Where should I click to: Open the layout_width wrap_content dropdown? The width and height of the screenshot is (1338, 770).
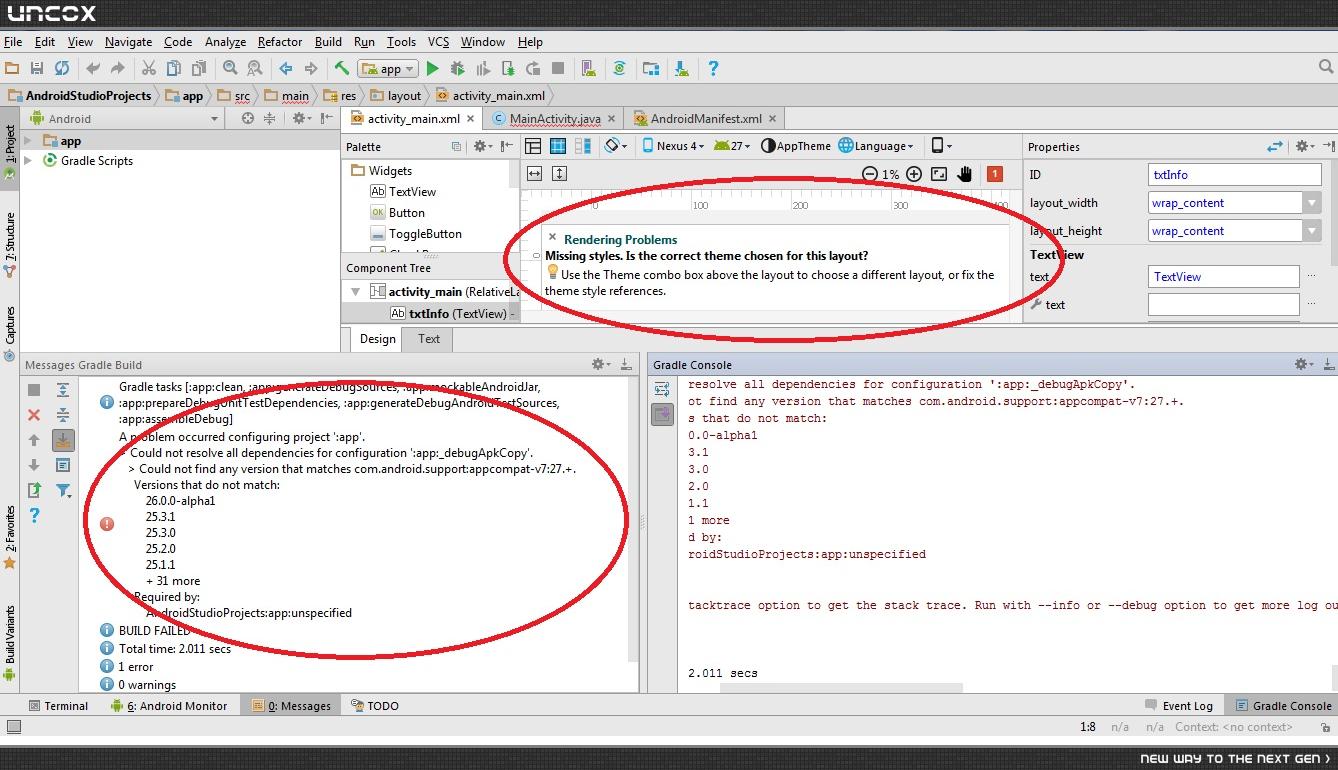(1311, 203)
